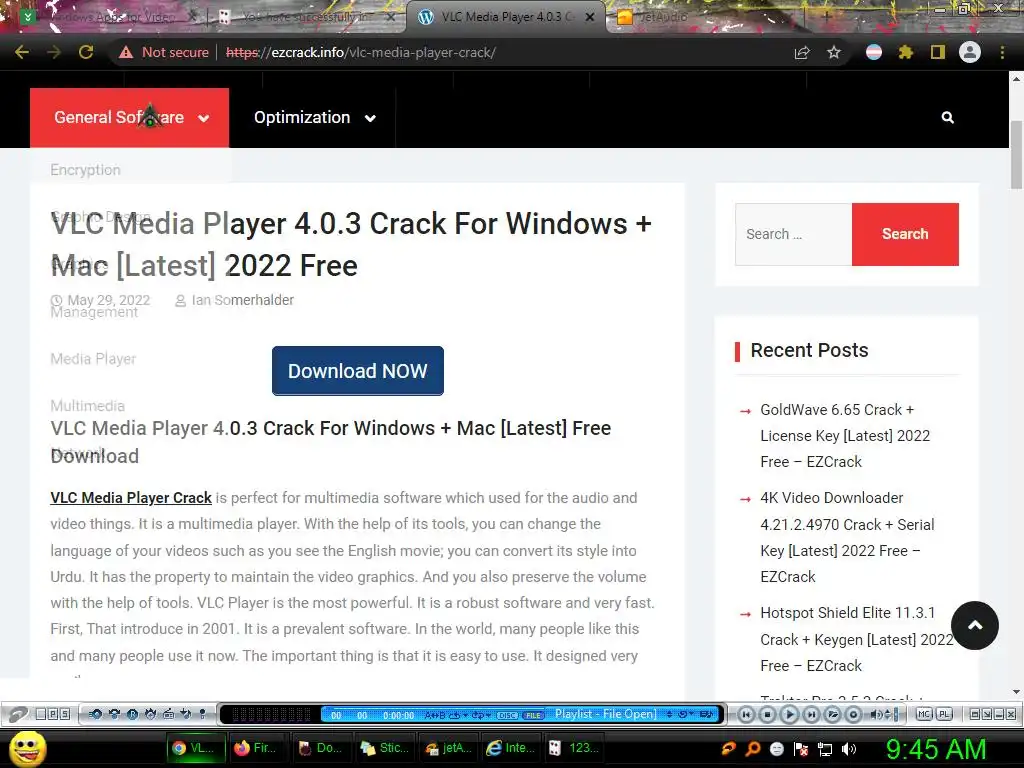Click the red Search button
This screenshot has width=1024, height=768.
[x=905, y=234]
